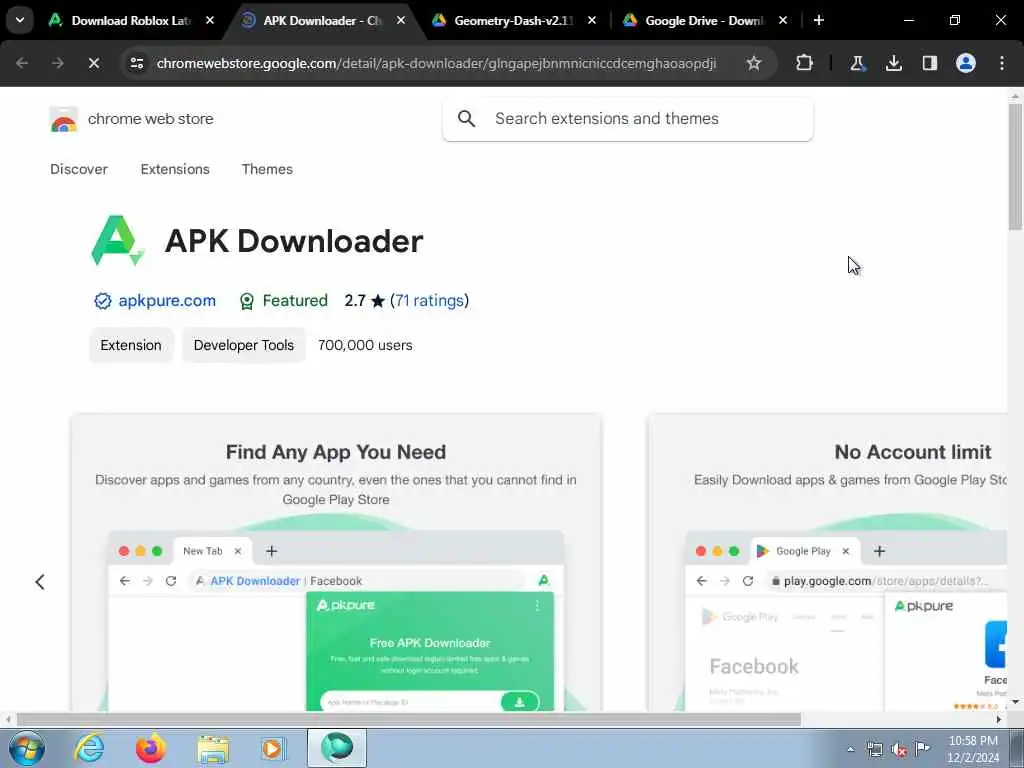The image size is (1024, 768).
Task: Switch to Google Drive - Download tab
Action: point(705,20)
